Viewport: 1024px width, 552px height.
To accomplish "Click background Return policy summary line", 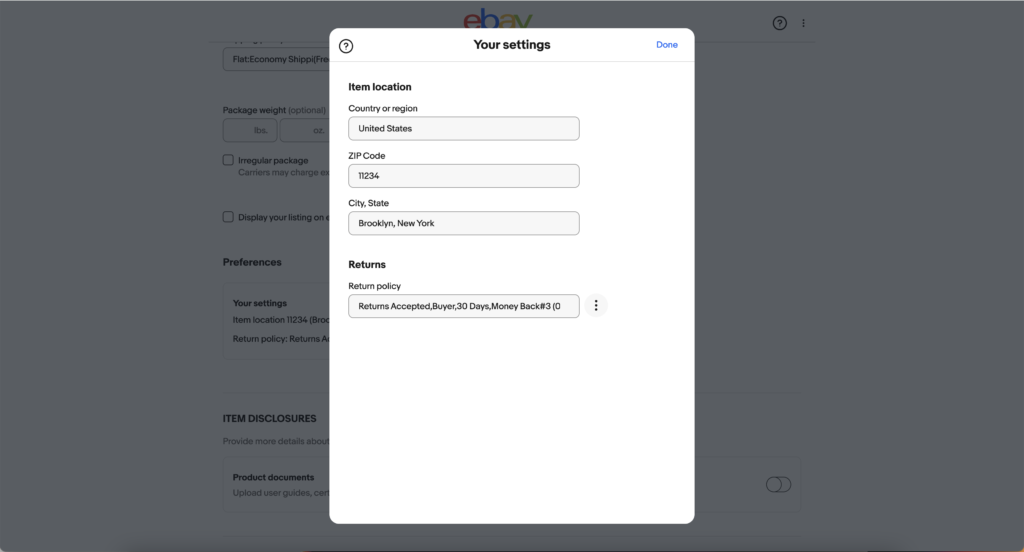I will [x=281, y=339].
